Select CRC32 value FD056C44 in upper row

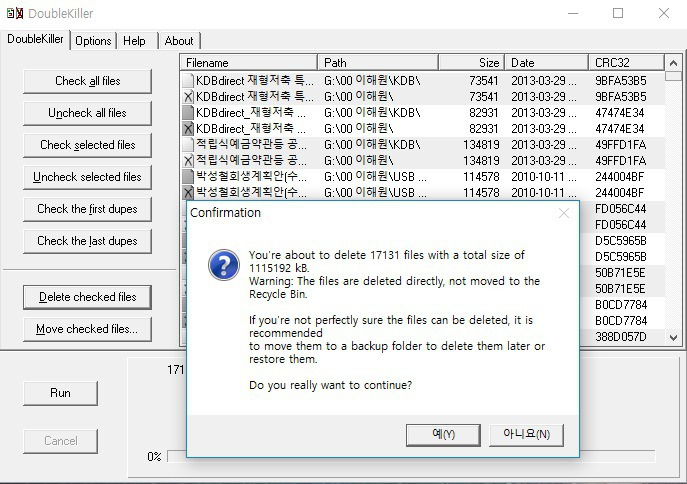tap(620, 209)
